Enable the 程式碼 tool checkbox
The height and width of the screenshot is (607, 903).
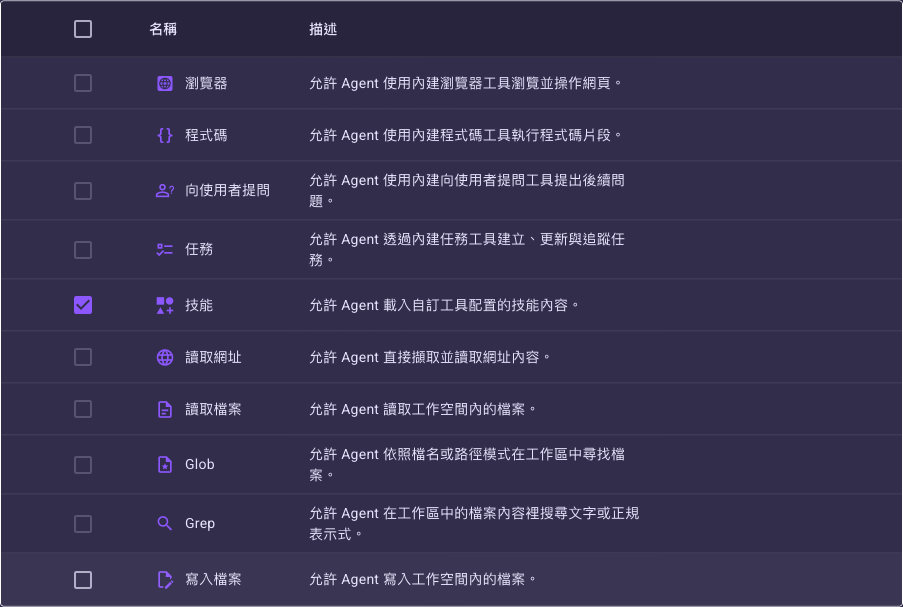point(83,135)
